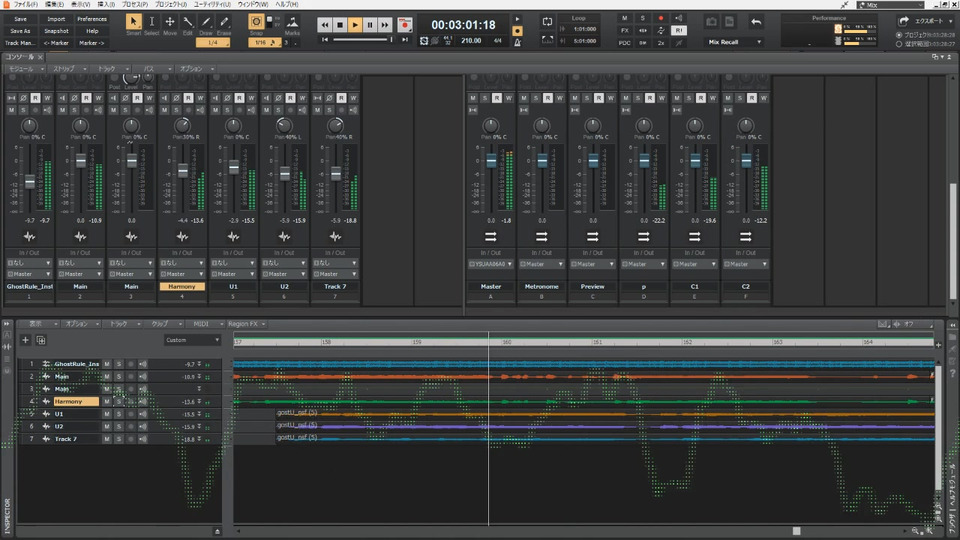Clear all solos with global S button
Screen dimensions: 960x540
point(643,18)
